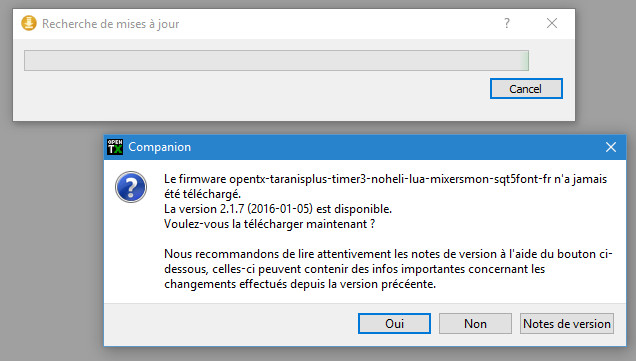Click the "Nous recommandons" paragraph text
The image size is (636, 361).
point(388,269)
